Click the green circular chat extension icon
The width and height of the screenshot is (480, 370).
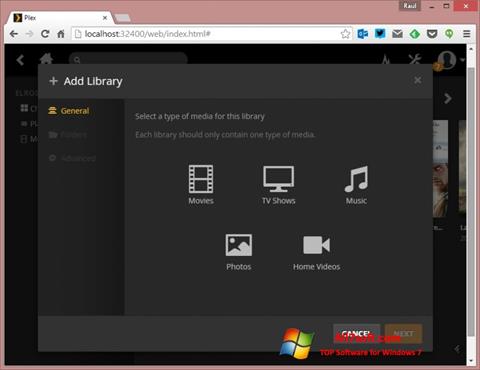(x=449, y=34)
